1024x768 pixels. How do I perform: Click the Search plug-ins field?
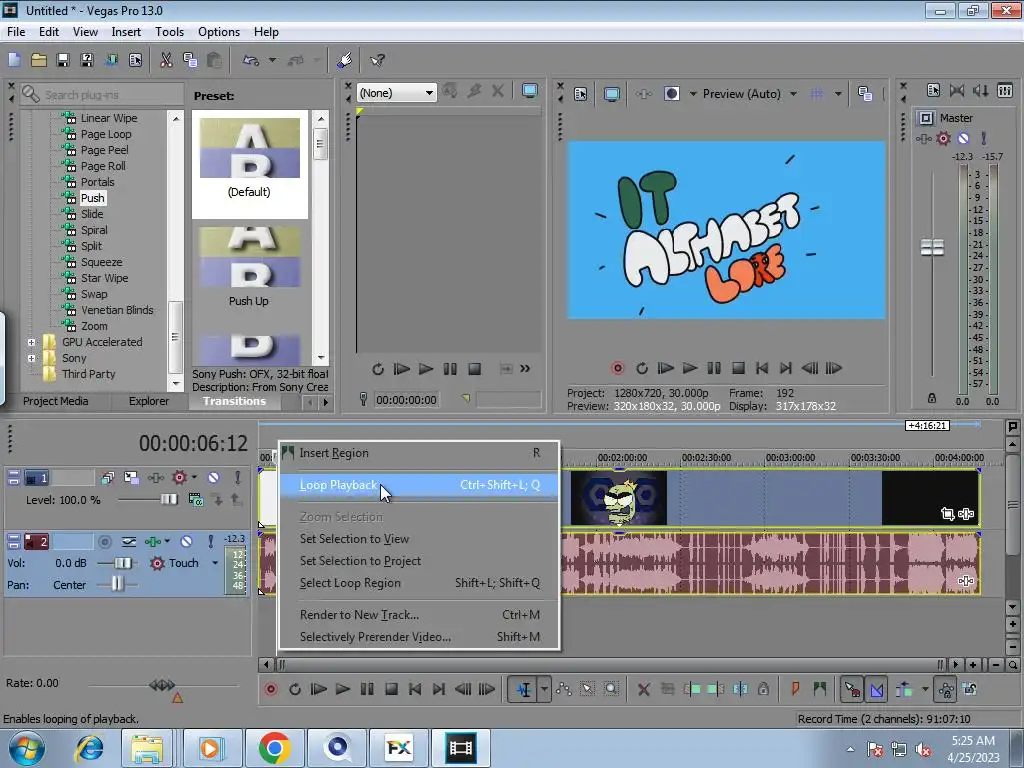point(101,95)
